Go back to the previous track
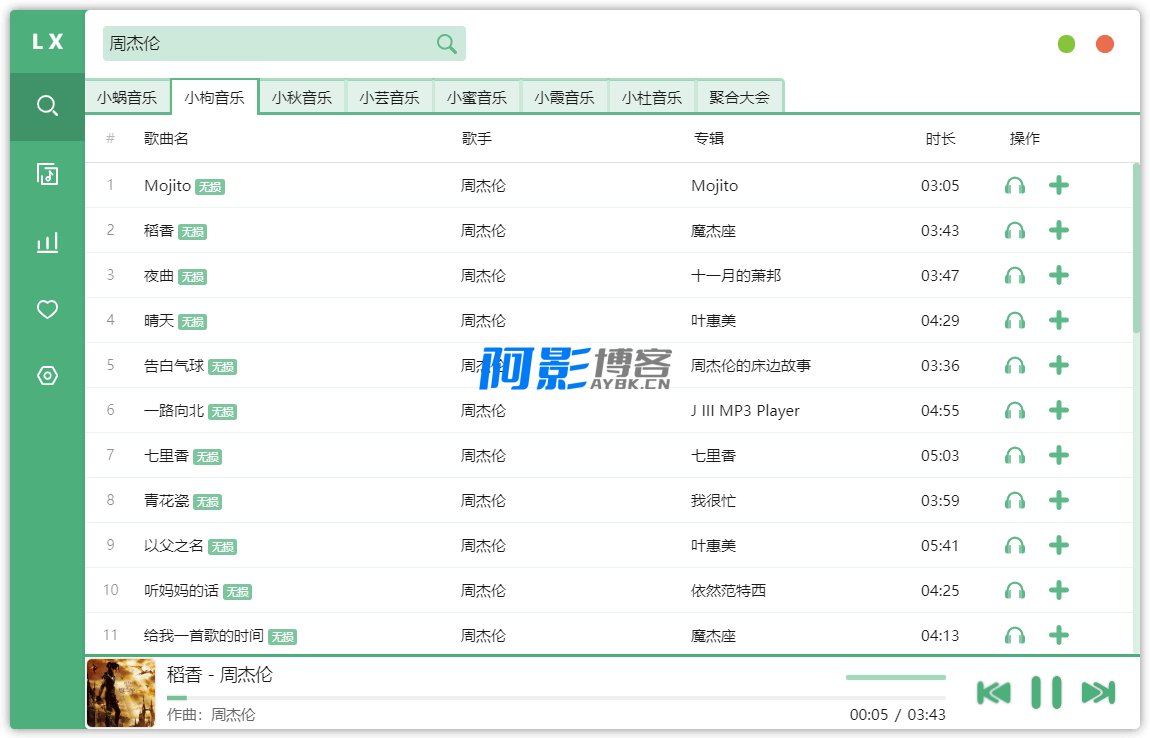 point(993,692)
